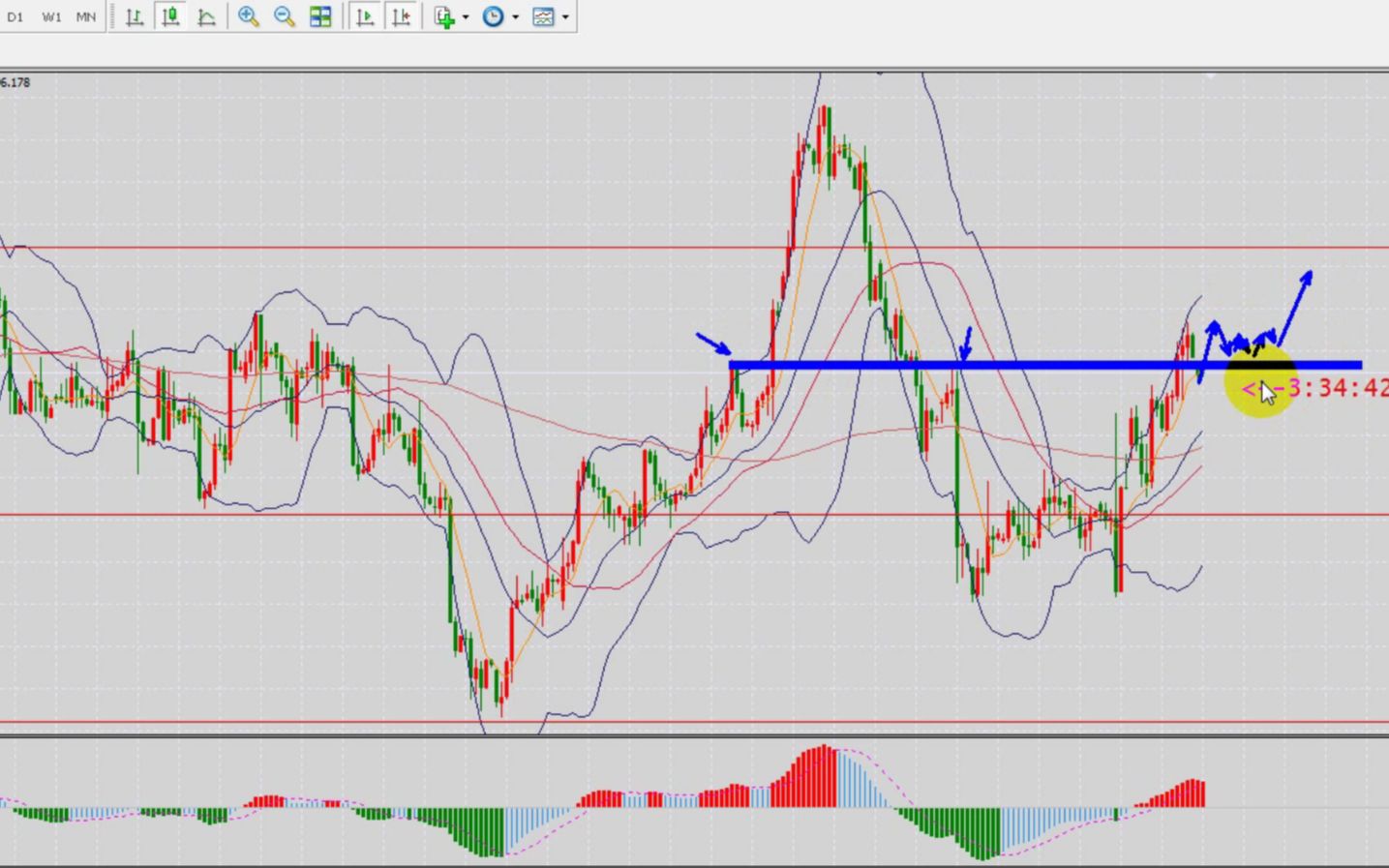Expand the periodicity dropdown arrow
Viewport: 1389px width, 868px height.
(515, 17)
